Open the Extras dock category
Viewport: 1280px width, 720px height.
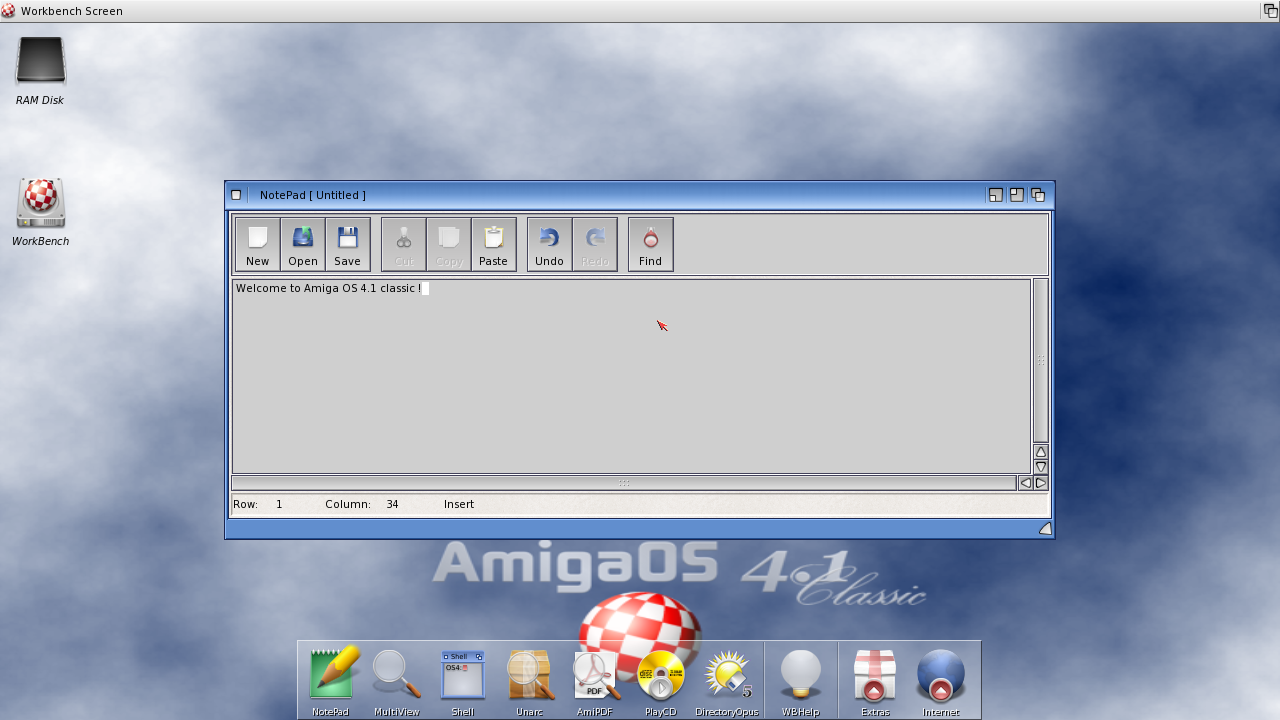click(x=875, y=682)
